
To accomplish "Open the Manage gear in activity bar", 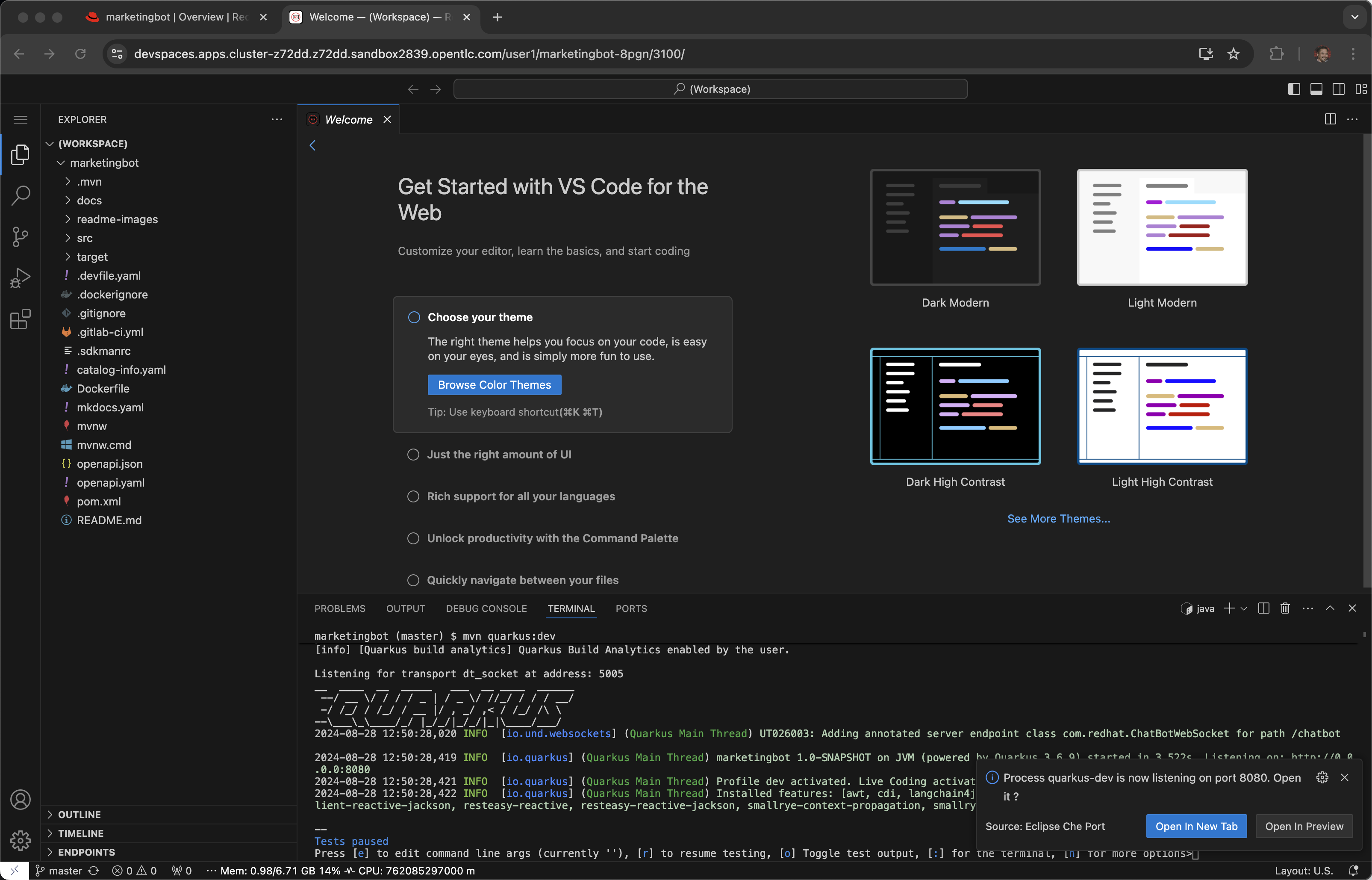I will point(21,841).
